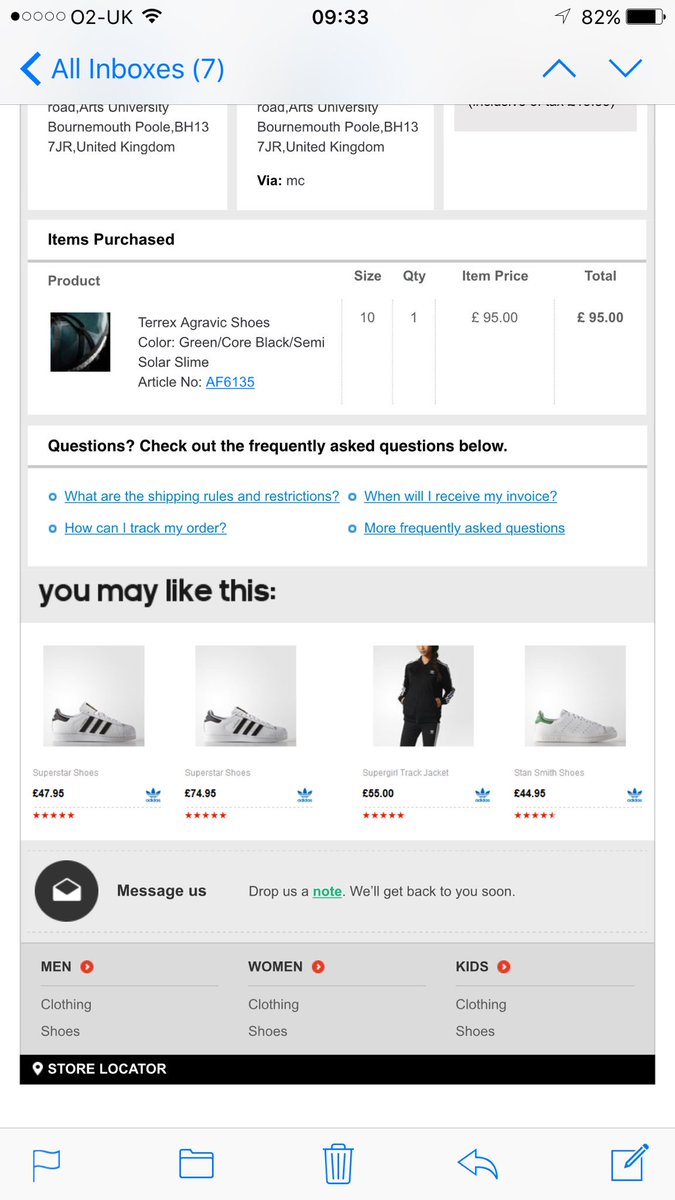Tap the flag icon in bottom toolbar

coord(47,1164)
